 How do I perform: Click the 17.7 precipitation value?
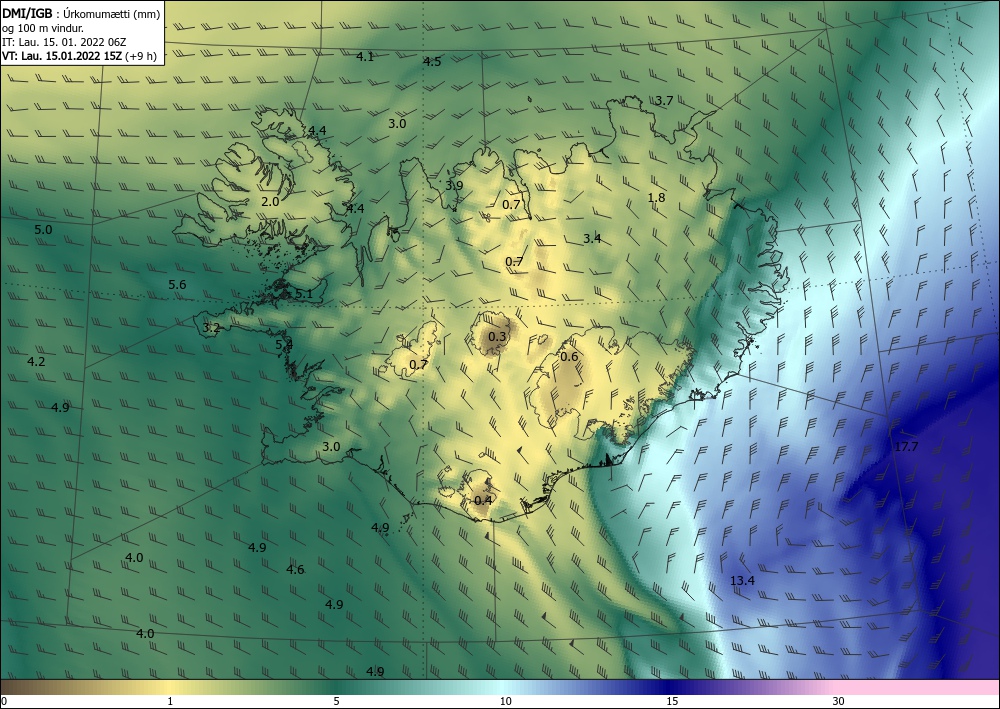906,447
